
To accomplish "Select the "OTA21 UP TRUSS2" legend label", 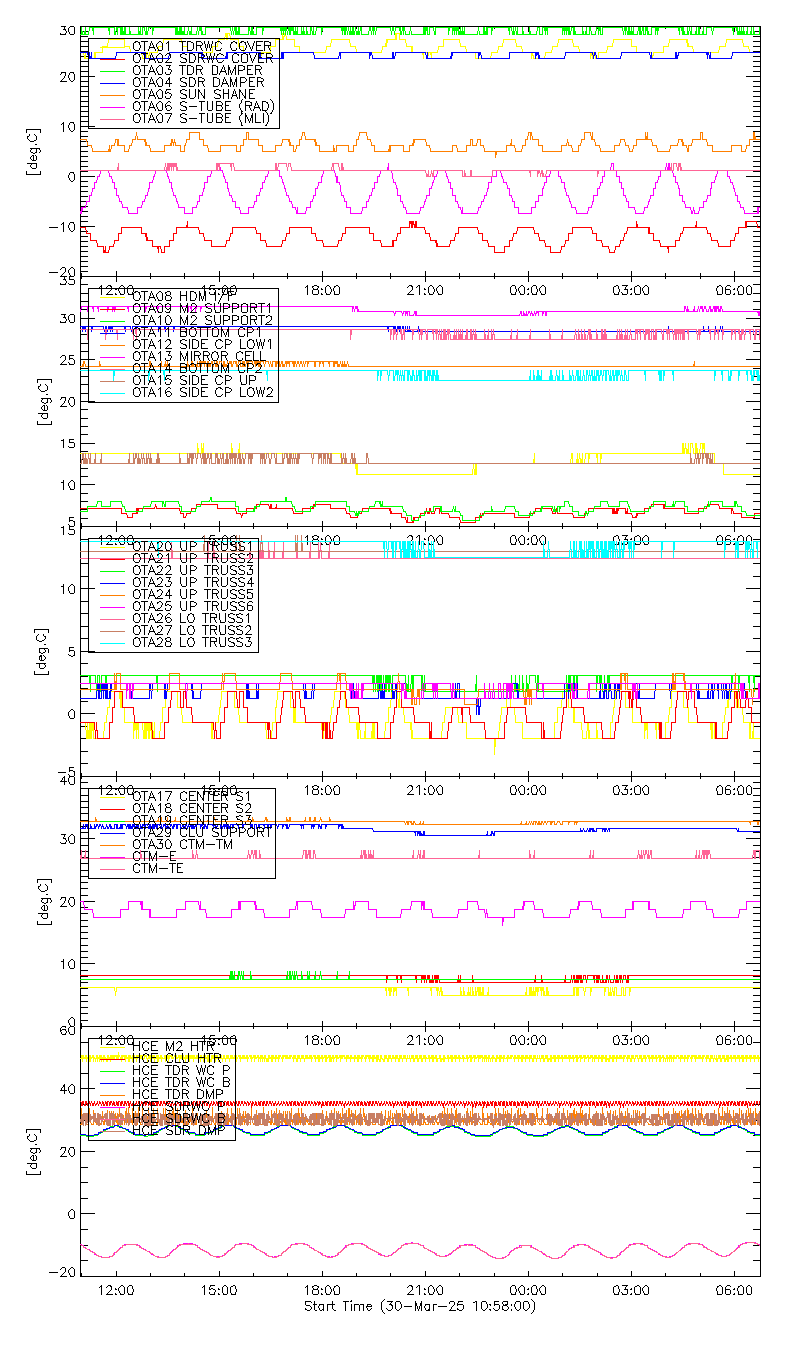I will point(194,558).
